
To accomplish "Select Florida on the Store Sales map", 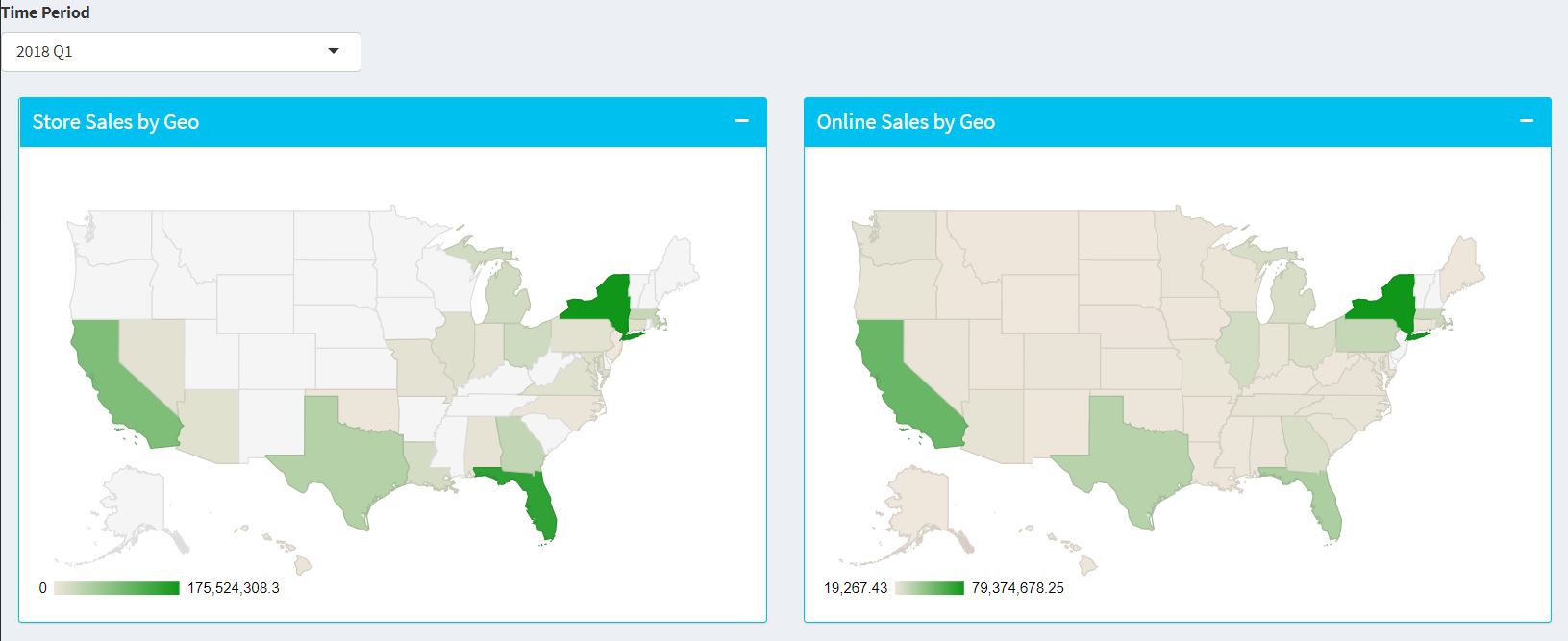I will (x=538, y=500).
